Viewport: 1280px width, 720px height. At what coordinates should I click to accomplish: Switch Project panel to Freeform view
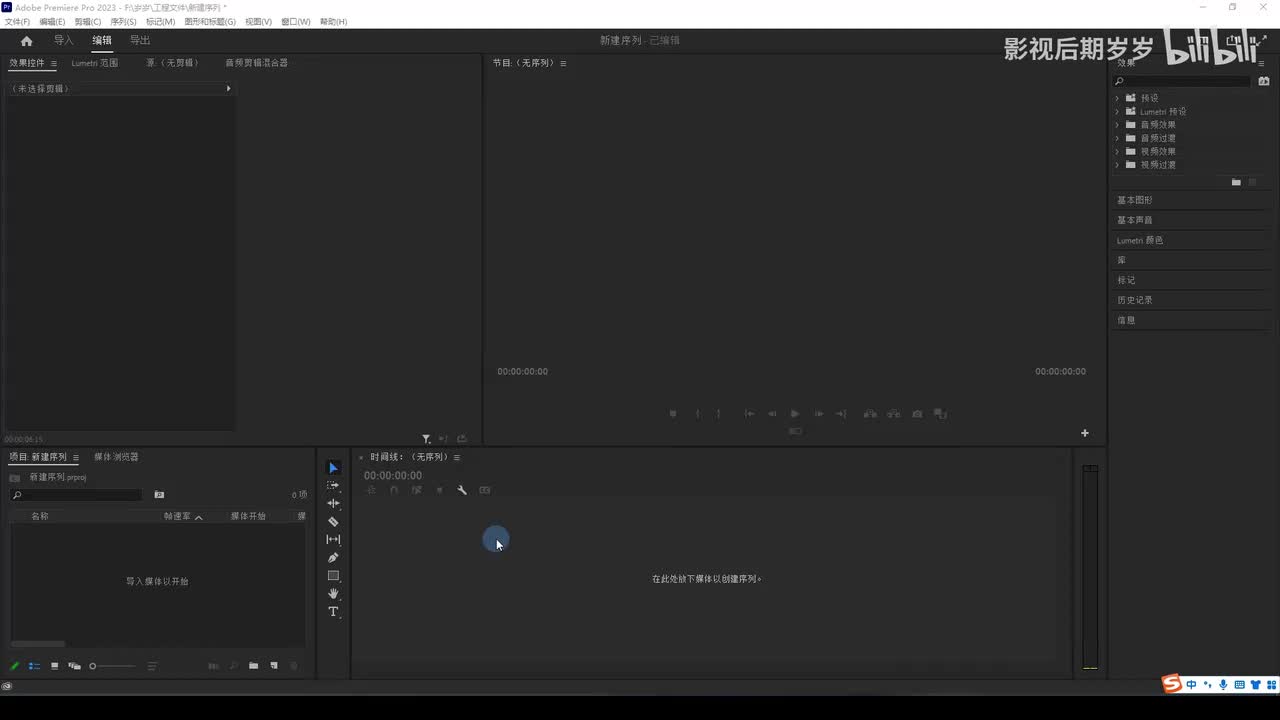coord(74,666)
